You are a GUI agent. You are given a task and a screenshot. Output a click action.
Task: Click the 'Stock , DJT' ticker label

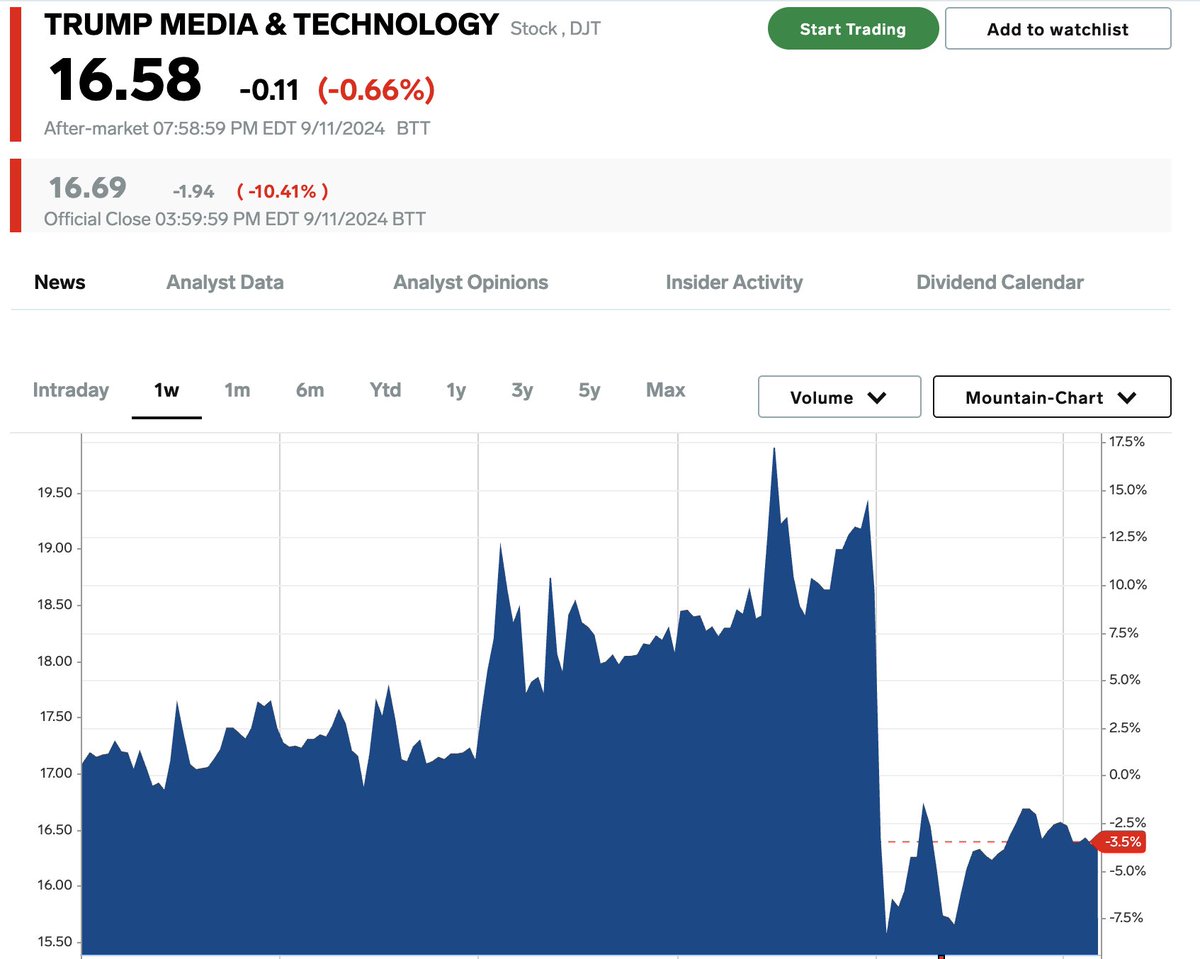click(x=555, y=29)
